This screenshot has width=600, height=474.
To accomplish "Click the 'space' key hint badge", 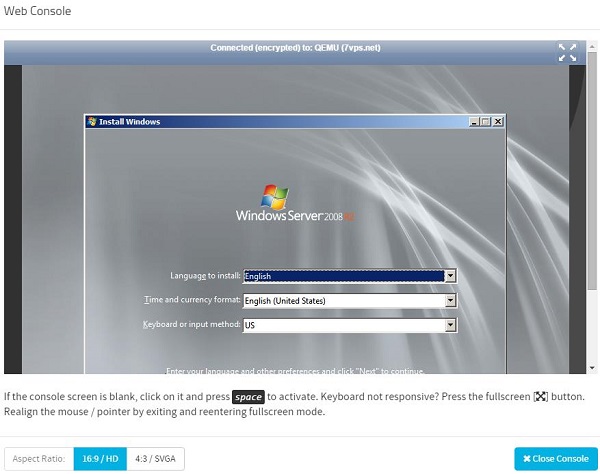I will 248,397.
